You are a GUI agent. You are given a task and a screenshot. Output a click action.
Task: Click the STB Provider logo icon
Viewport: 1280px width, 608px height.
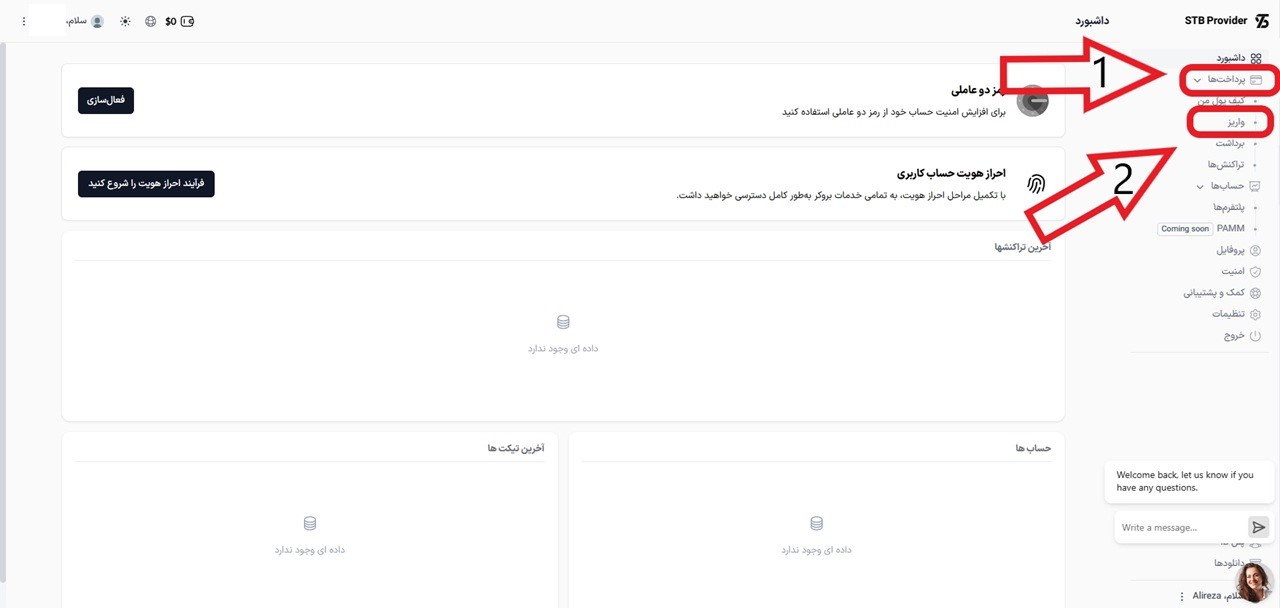click(1261, 21)
